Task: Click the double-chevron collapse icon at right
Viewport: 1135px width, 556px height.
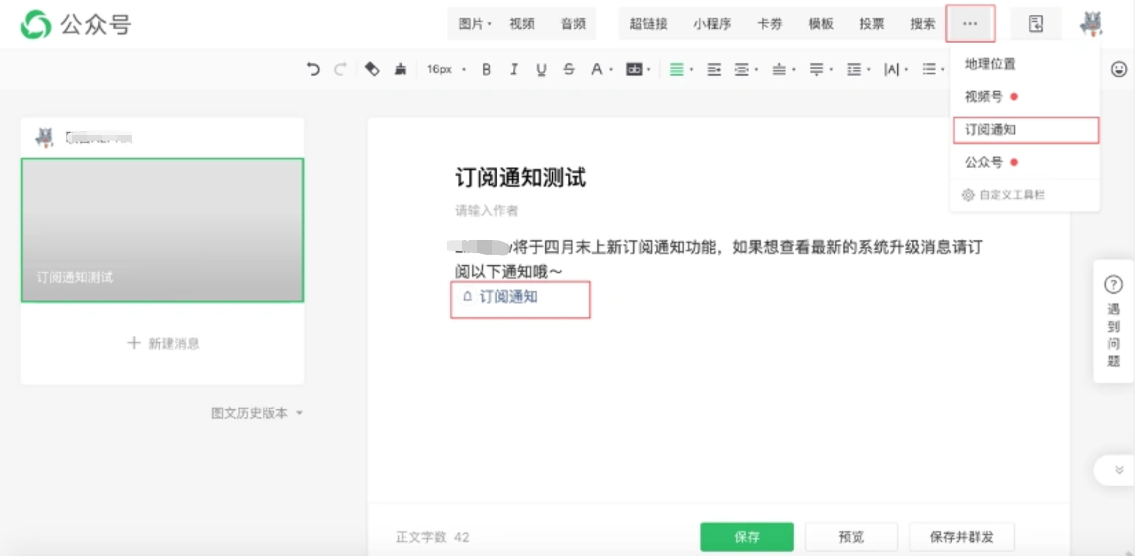Action: pos(1120,470)
